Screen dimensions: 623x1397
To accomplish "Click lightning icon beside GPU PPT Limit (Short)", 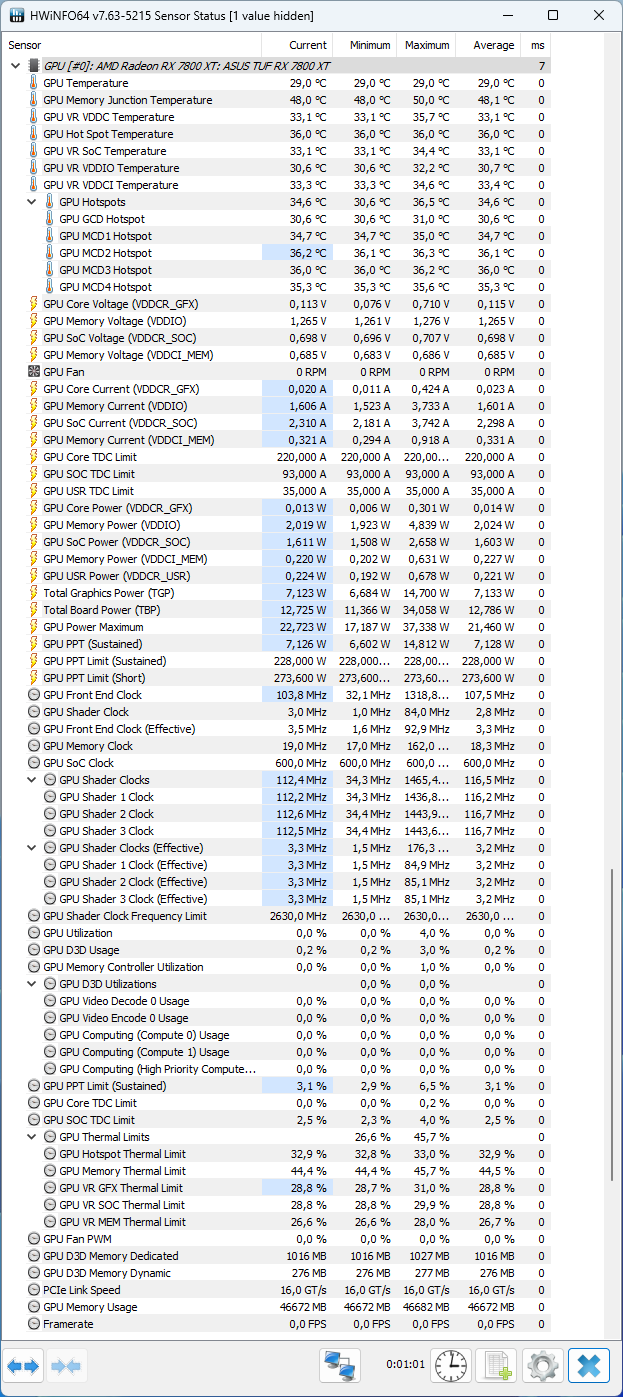I will click(34, 678).
